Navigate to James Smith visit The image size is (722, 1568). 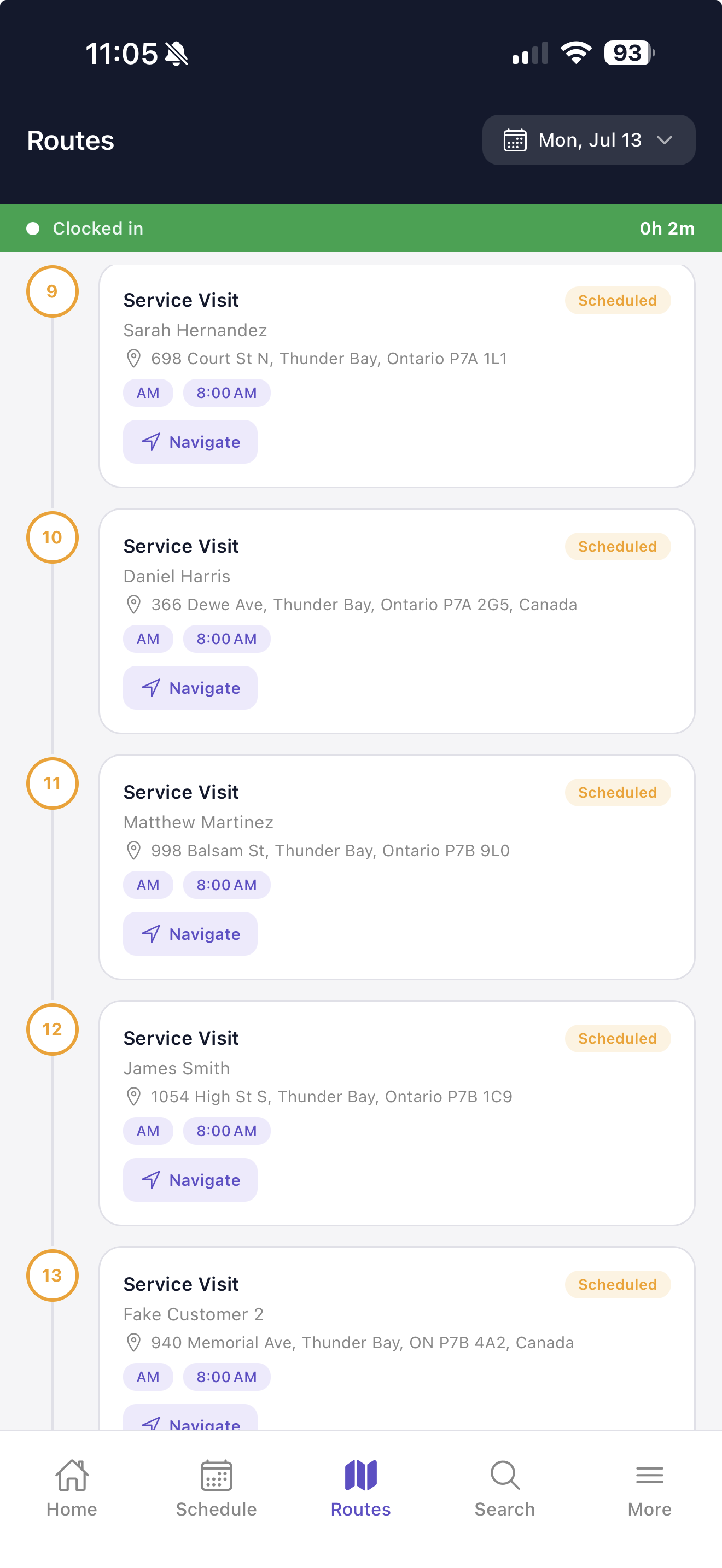190,1180
